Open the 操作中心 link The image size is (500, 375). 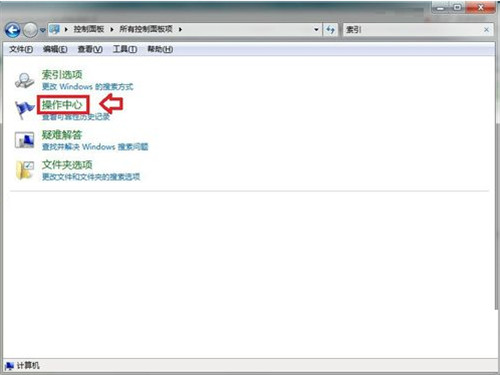point(62,105)
